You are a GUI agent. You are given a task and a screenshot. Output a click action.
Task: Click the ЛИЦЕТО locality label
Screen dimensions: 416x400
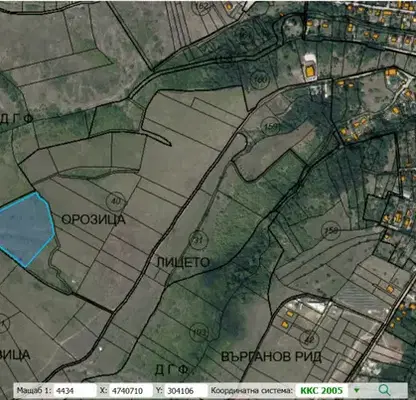(x=183, y=262)
